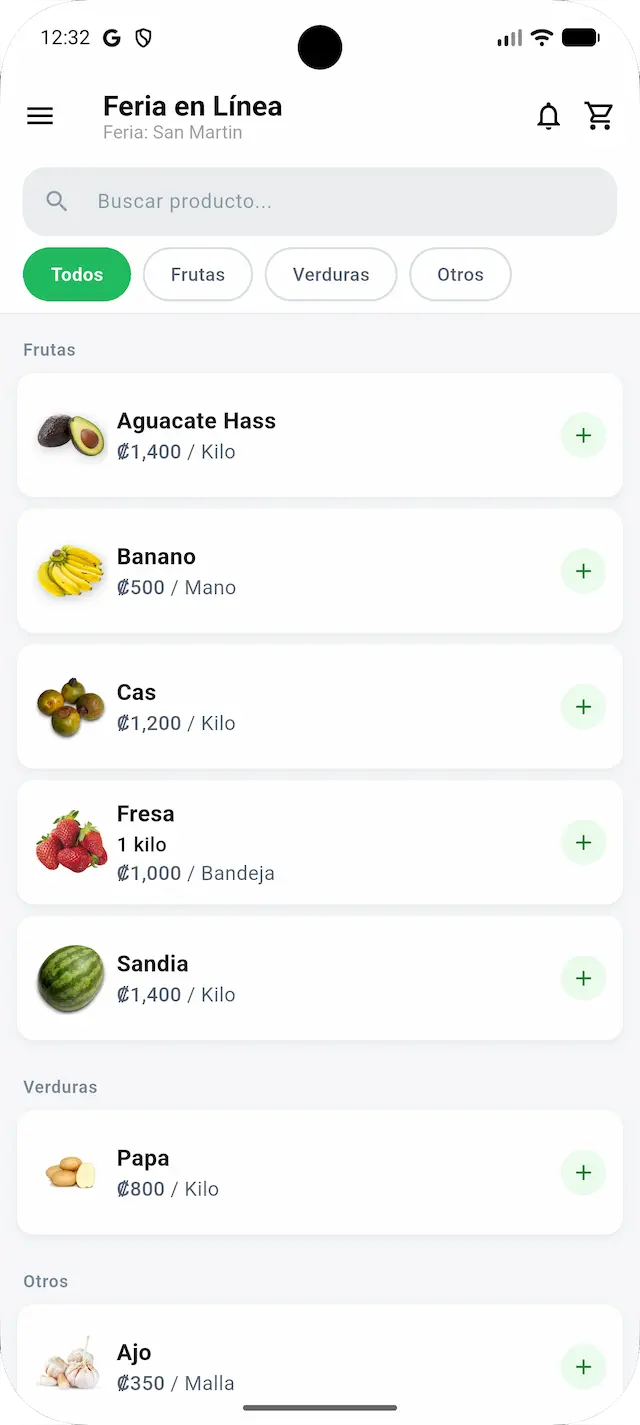
Task: Open the Aguacate Hass avocado thumbnail
Action: 71,435
